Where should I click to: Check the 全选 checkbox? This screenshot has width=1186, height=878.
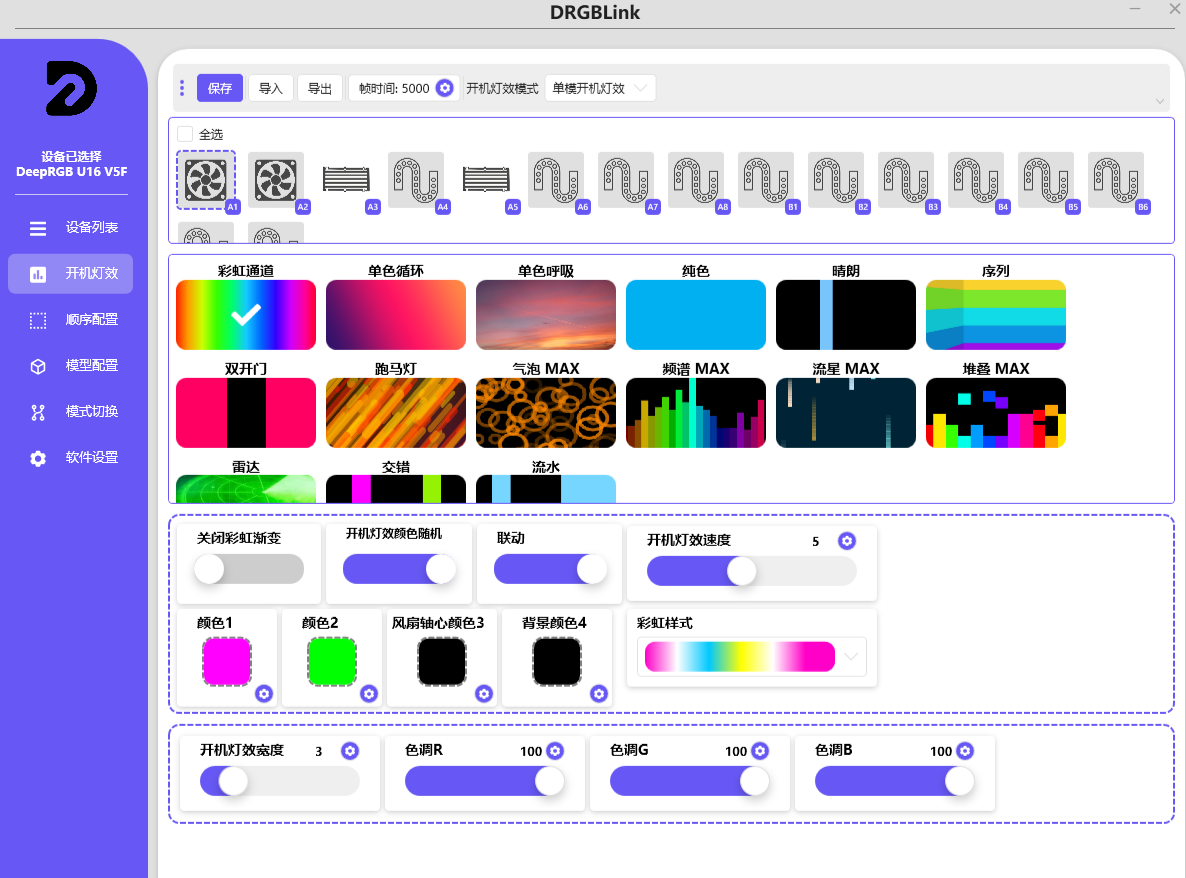point(185,134)
